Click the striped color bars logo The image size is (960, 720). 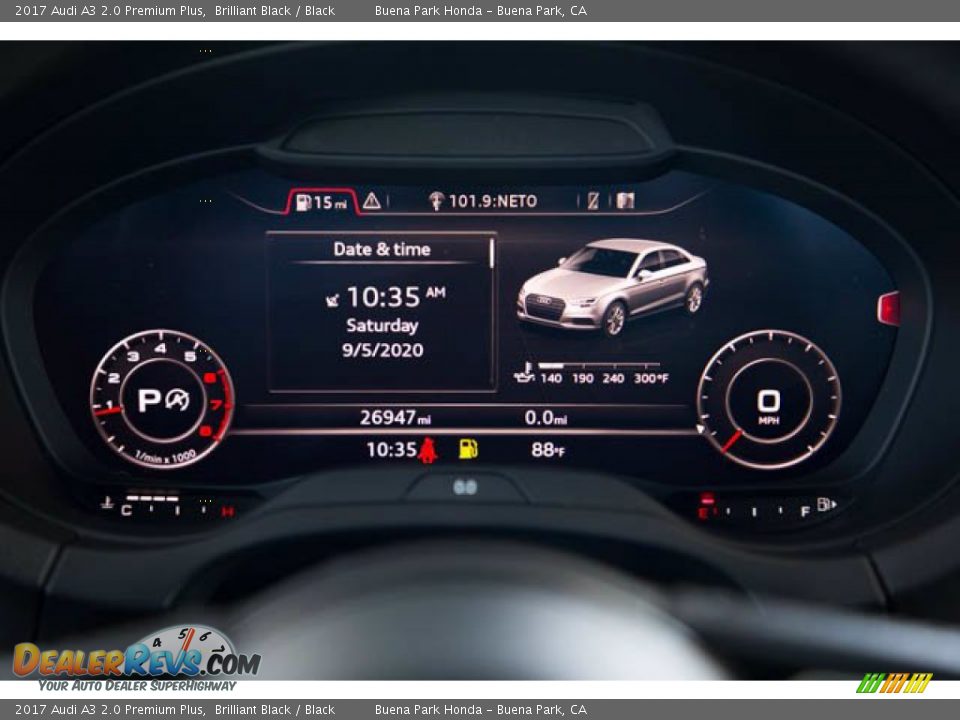893,683
